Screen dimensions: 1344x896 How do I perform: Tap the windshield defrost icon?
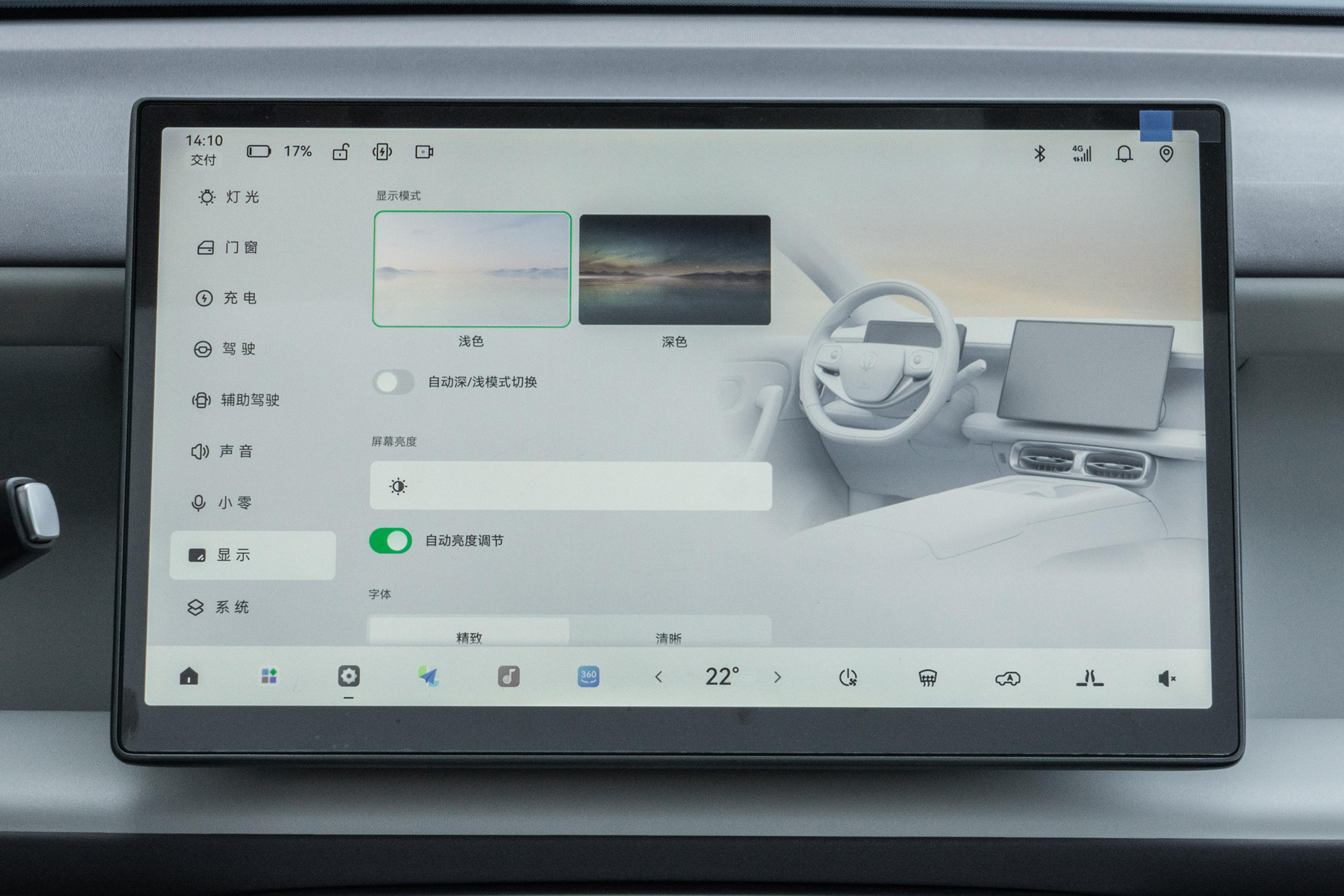tap(927, 678)
